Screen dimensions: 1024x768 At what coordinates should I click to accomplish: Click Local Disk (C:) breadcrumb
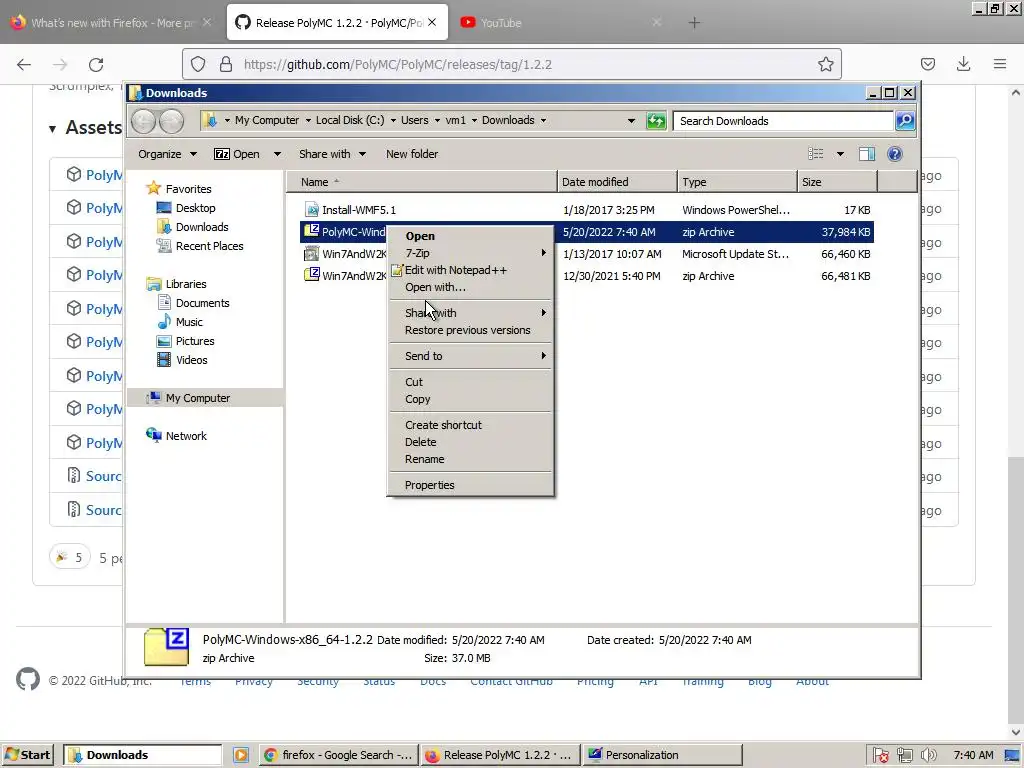pyautogui.click(x=350, y=120)
